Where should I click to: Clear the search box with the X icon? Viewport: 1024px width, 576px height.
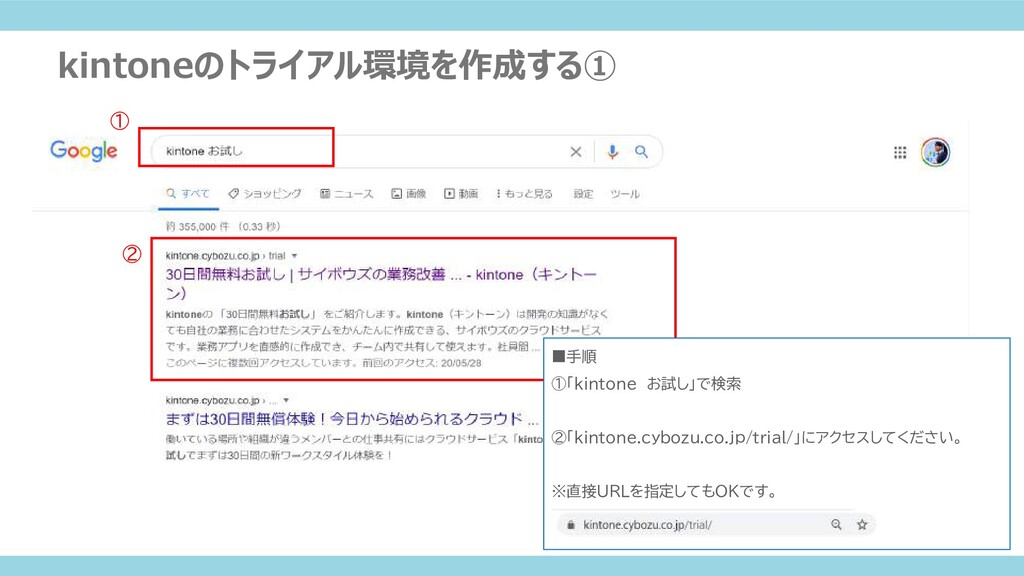(575, 152)
